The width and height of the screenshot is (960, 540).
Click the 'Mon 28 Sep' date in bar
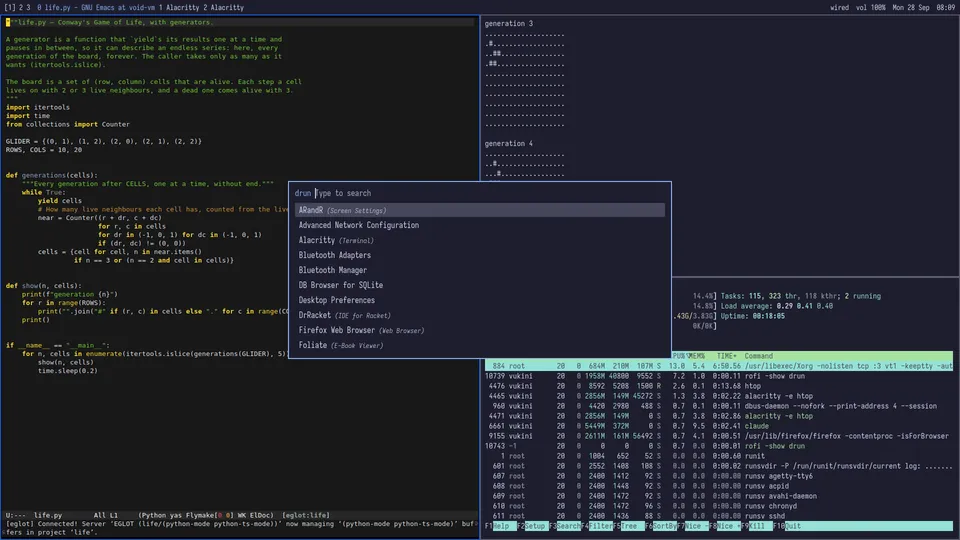coord(911,7)
